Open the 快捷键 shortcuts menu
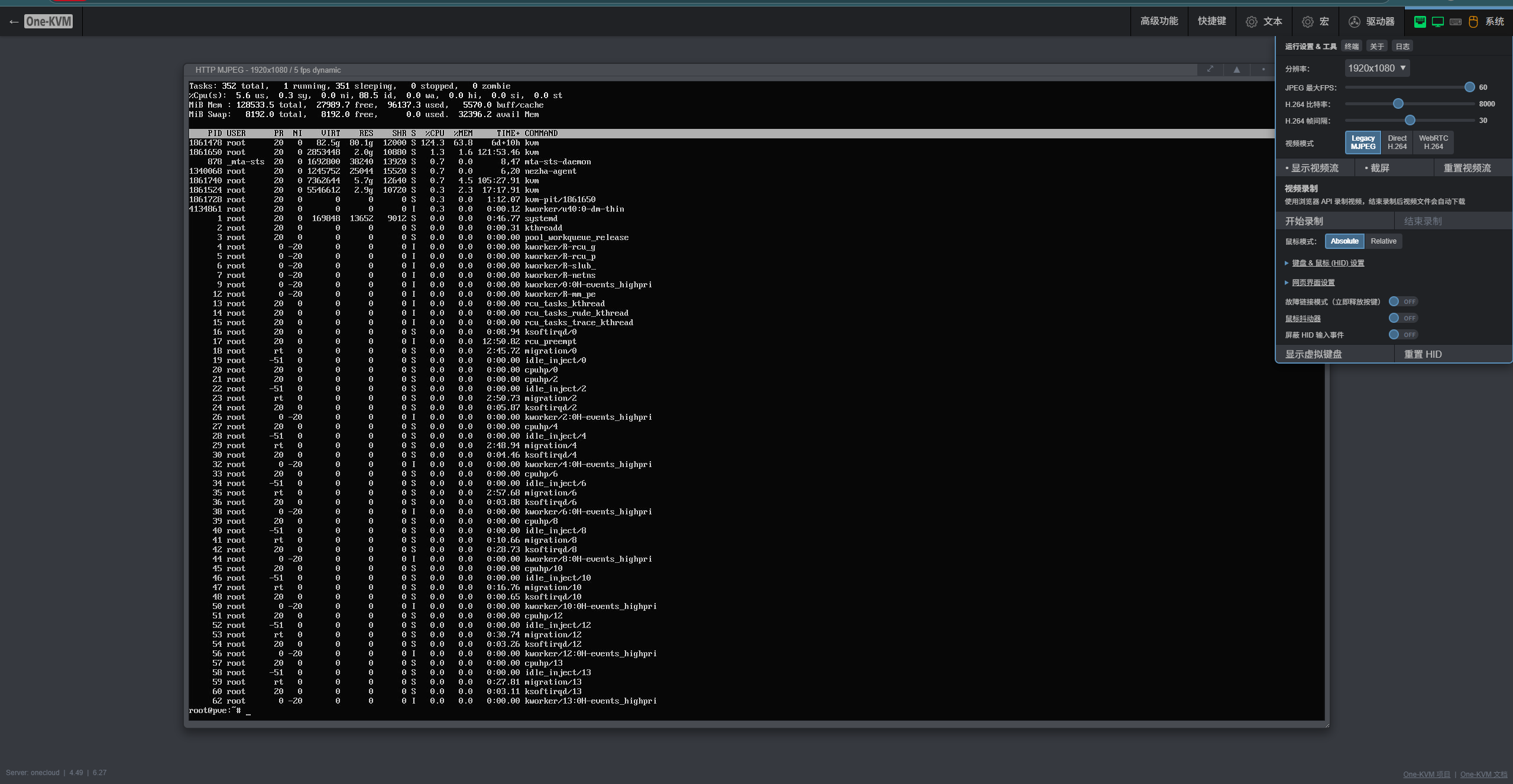Viewport: 1513px width, 784px height. [x=1211, y=21]
